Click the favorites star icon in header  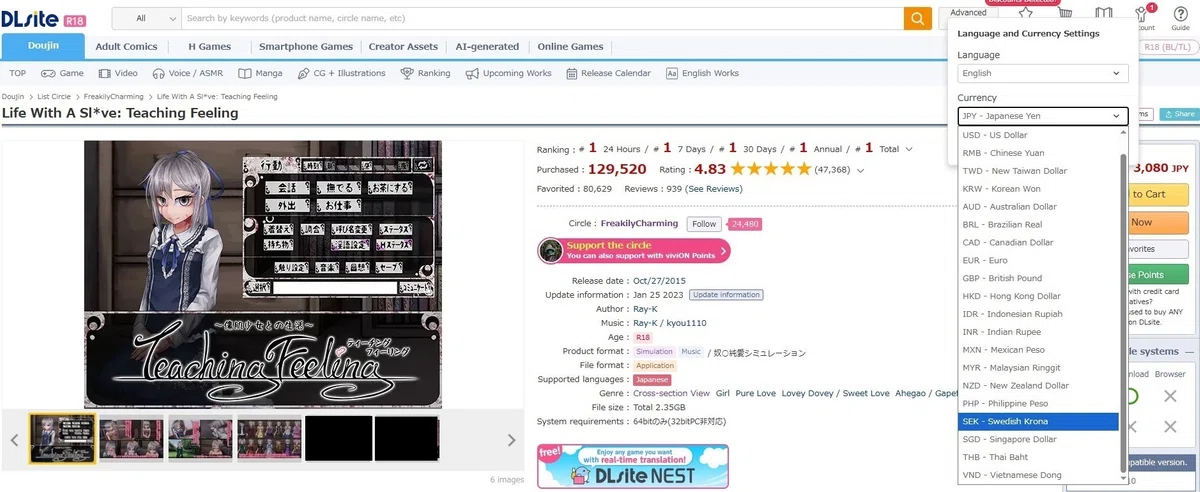coord(1025,14)
